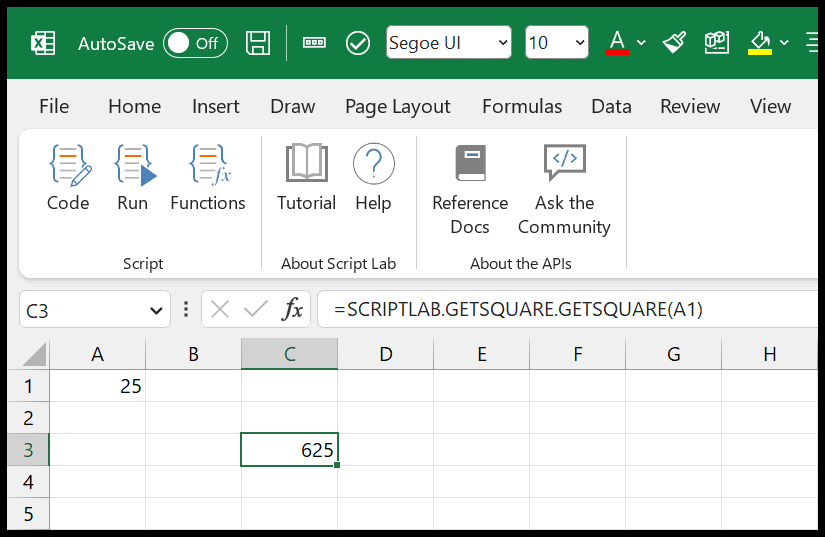Click Ask the Community icon

[565, 162]
